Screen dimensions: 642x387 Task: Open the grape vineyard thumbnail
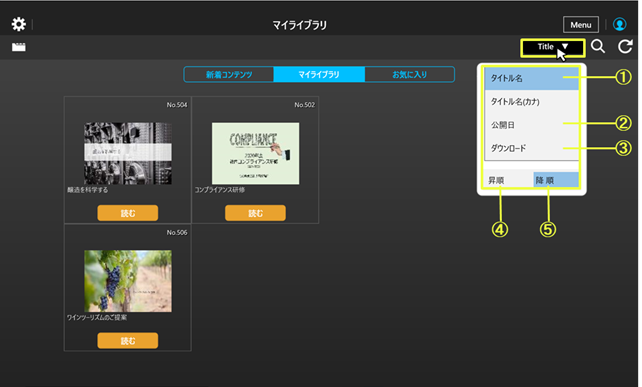[x=128, y=281]
